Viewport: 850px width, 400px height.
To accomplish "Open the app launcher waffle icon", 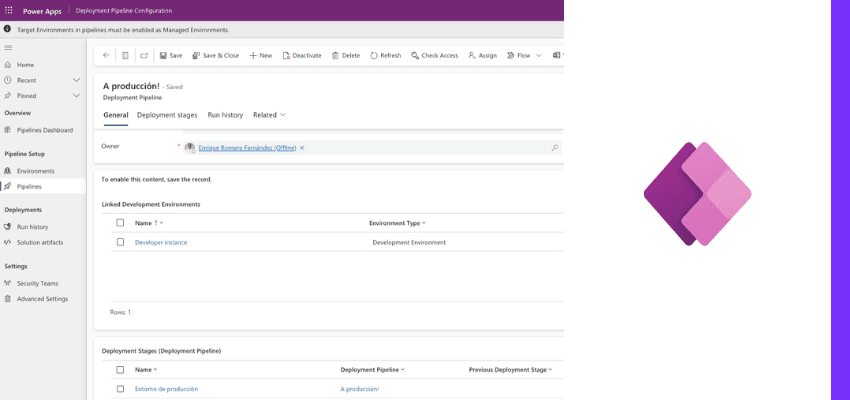I will click(9, 11).
